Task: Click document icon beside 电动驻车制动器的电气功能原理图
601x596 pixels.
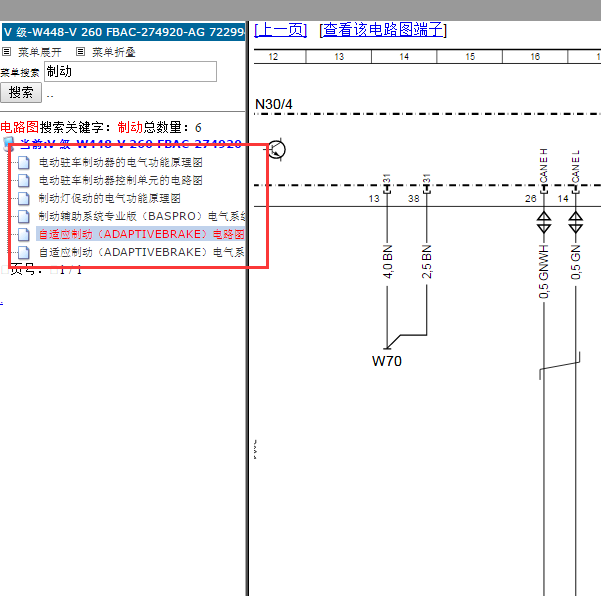Action: [x=24, y=163]
